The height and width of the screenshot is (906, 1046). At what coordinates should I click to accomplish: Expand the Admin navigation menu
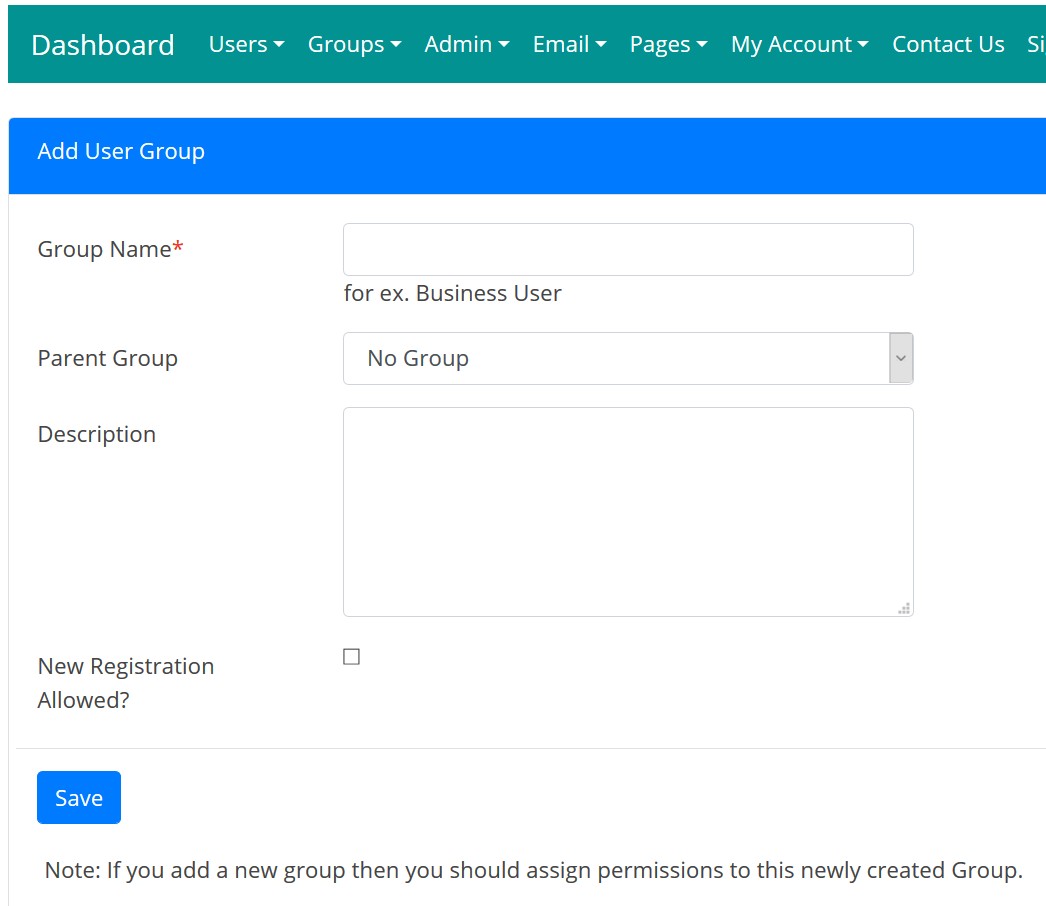pos(466,45)
